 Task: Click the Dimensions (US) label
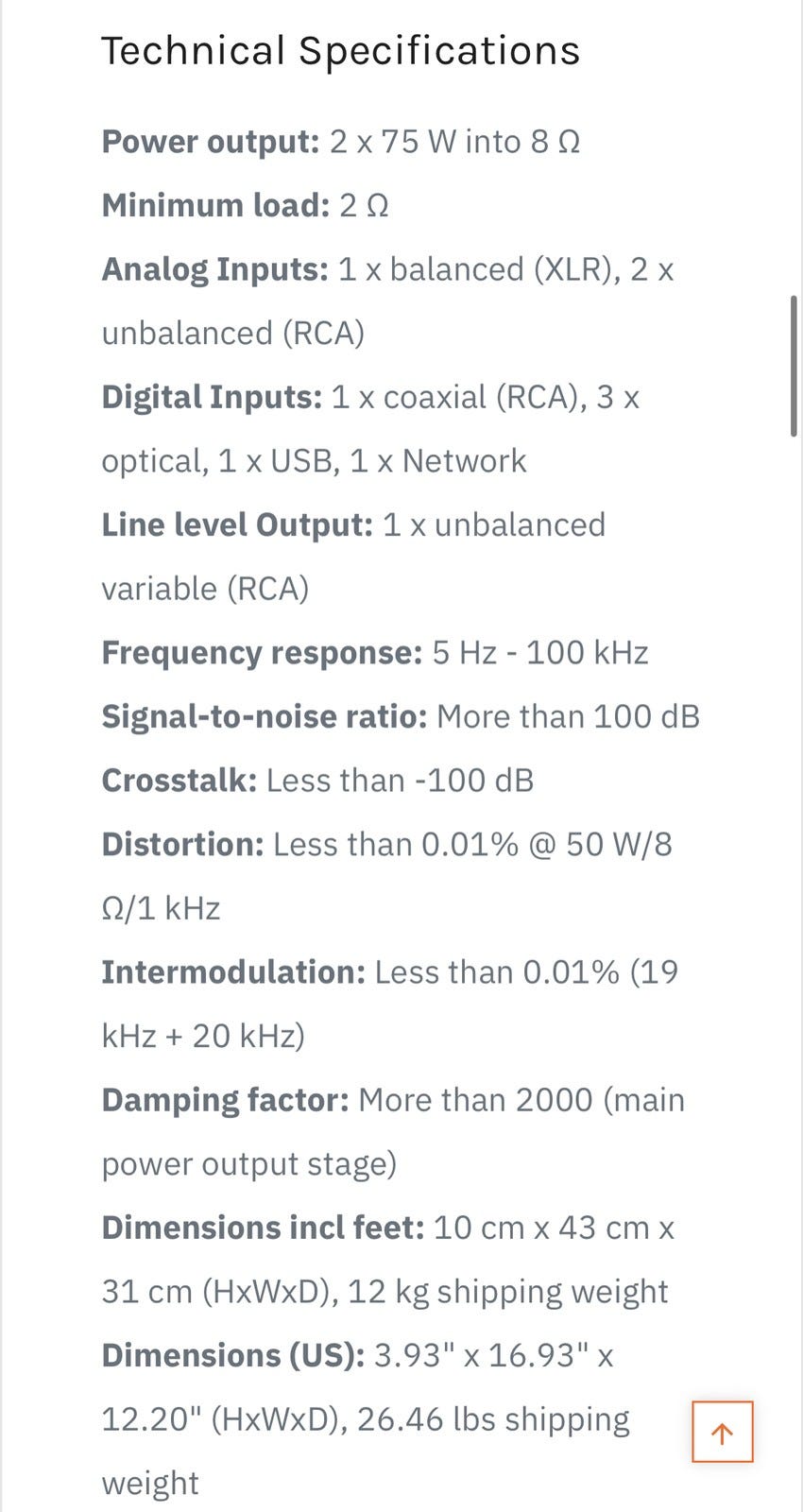tap(233, 1356)
